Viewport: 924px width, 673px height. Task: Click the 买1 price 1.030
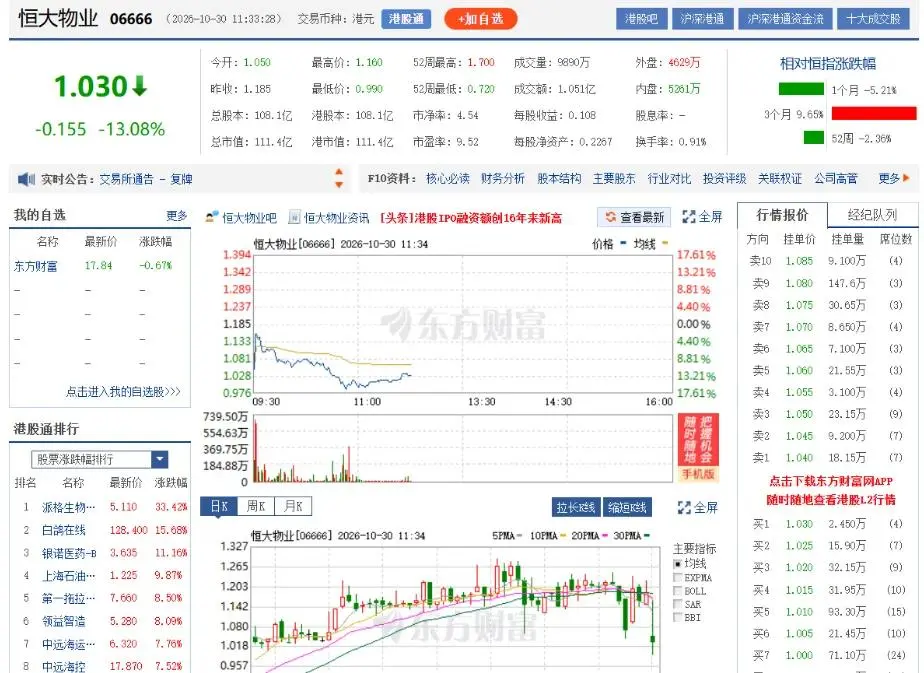pos(799,524)
